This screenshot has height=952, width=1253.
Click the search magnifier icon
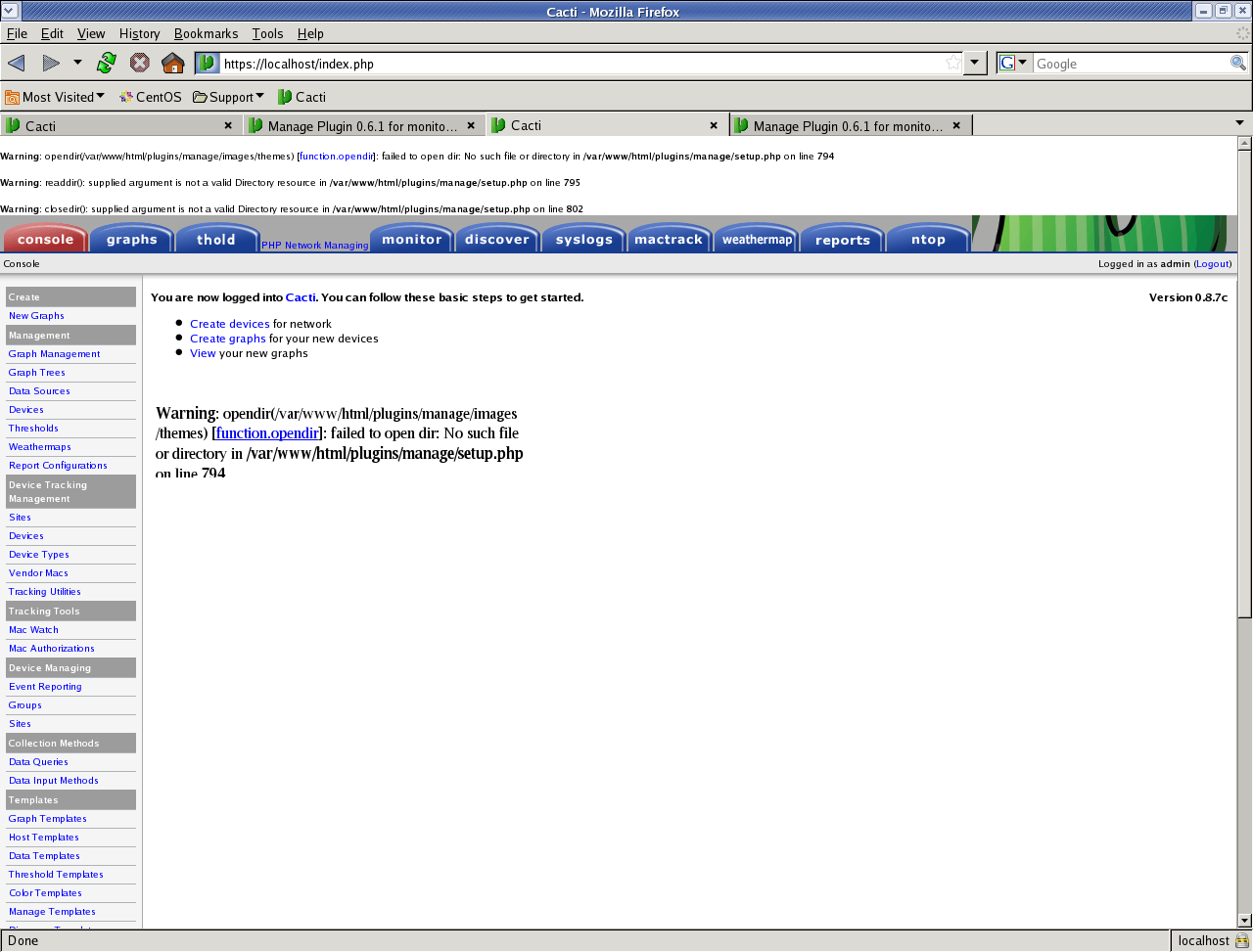click(x=1238, y=64)
